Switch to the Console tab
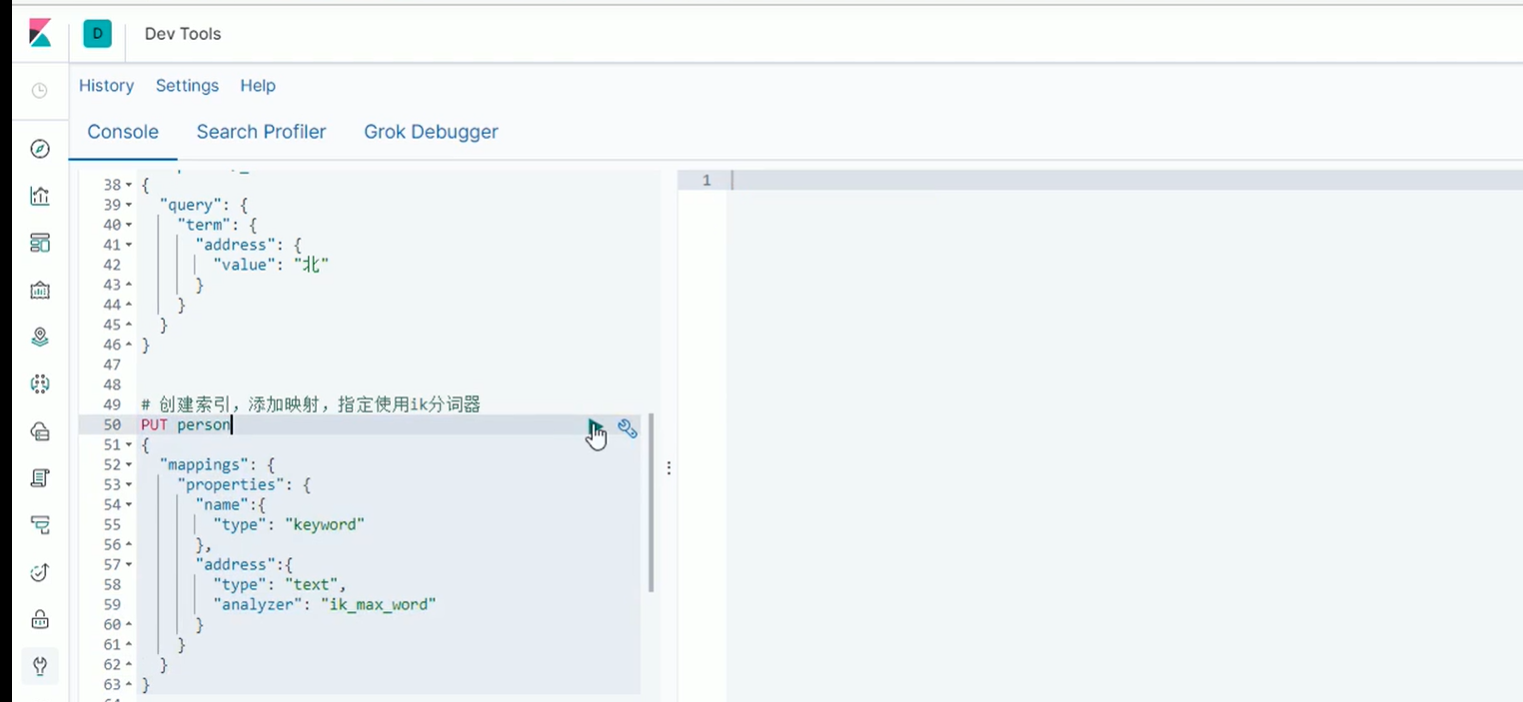 (123, 132)
